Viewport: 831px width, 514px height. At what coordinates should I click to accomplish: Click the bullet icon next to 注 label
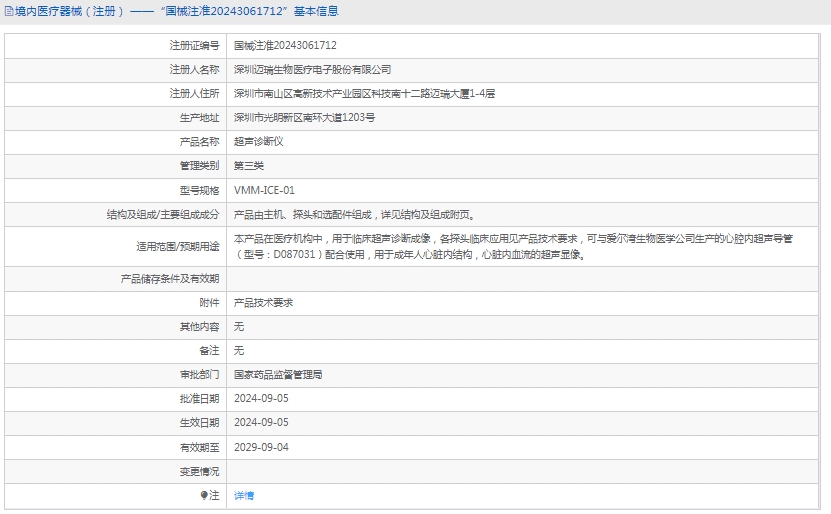coord(204,495)
